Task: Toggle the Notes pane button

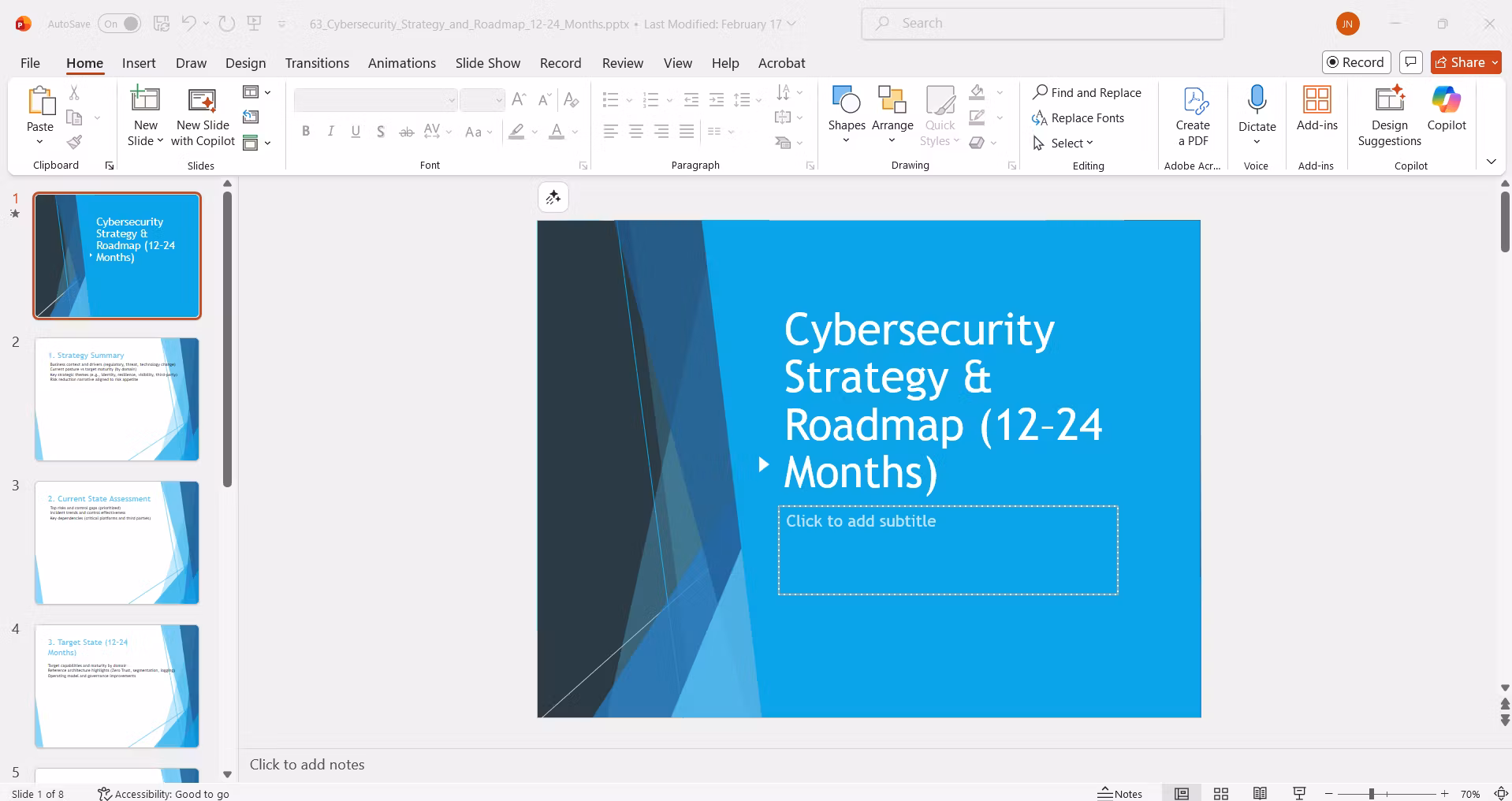Action: (1120, 793)
